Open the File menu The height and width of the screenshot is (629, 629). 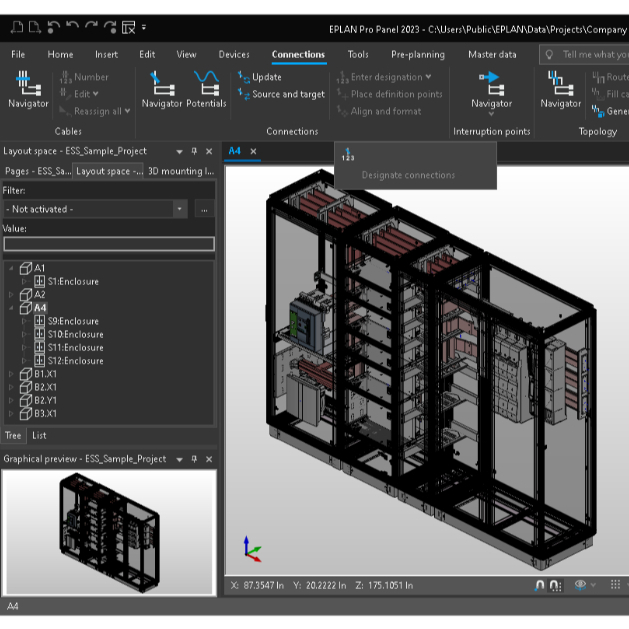[x=18, y=55]
